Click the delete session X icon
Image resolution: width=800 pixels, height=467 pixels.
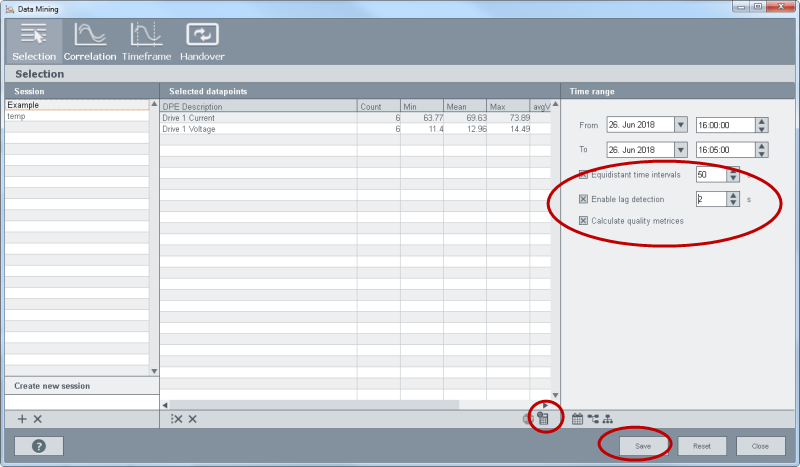tap(38, 419)
